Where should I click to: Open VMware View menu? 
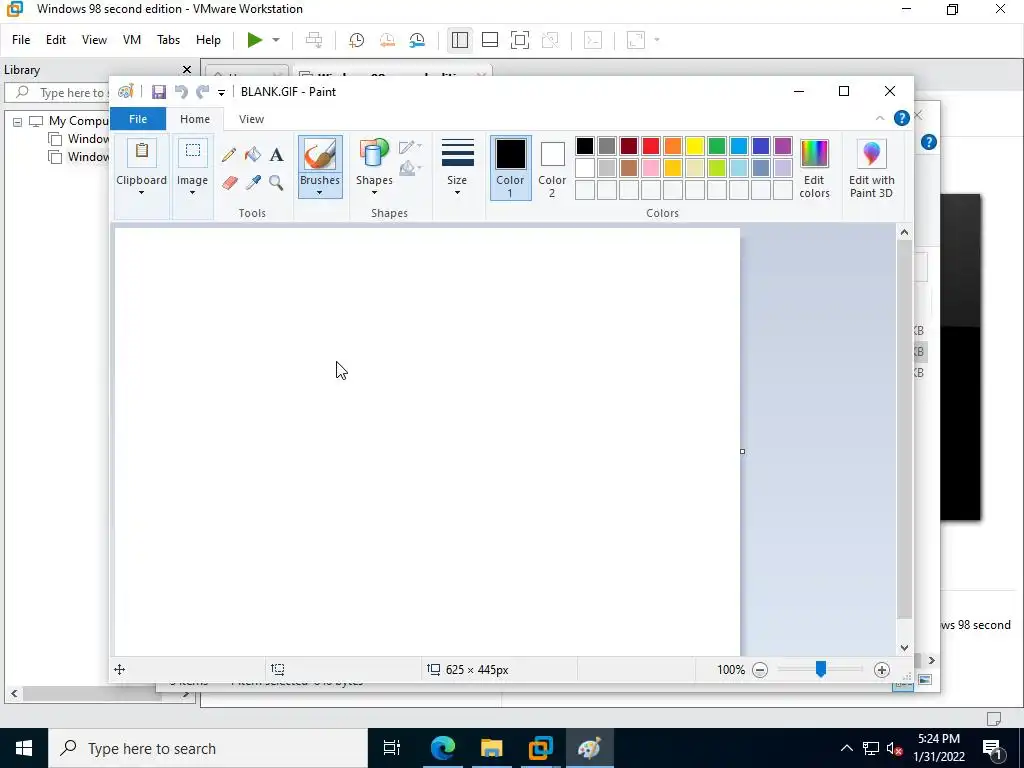click(94, 40)
